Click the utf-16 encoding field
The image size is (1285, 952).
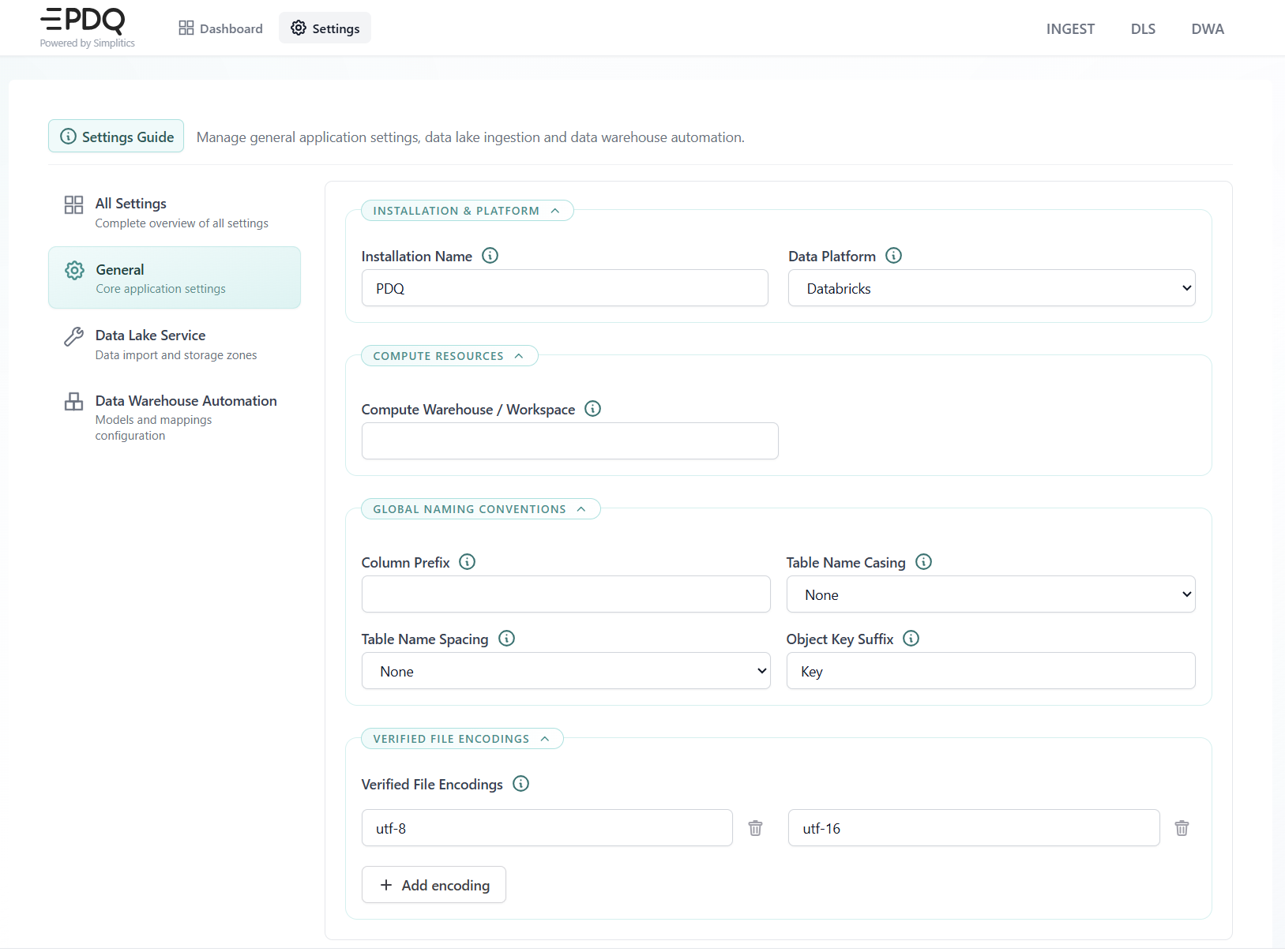point(974,828)
